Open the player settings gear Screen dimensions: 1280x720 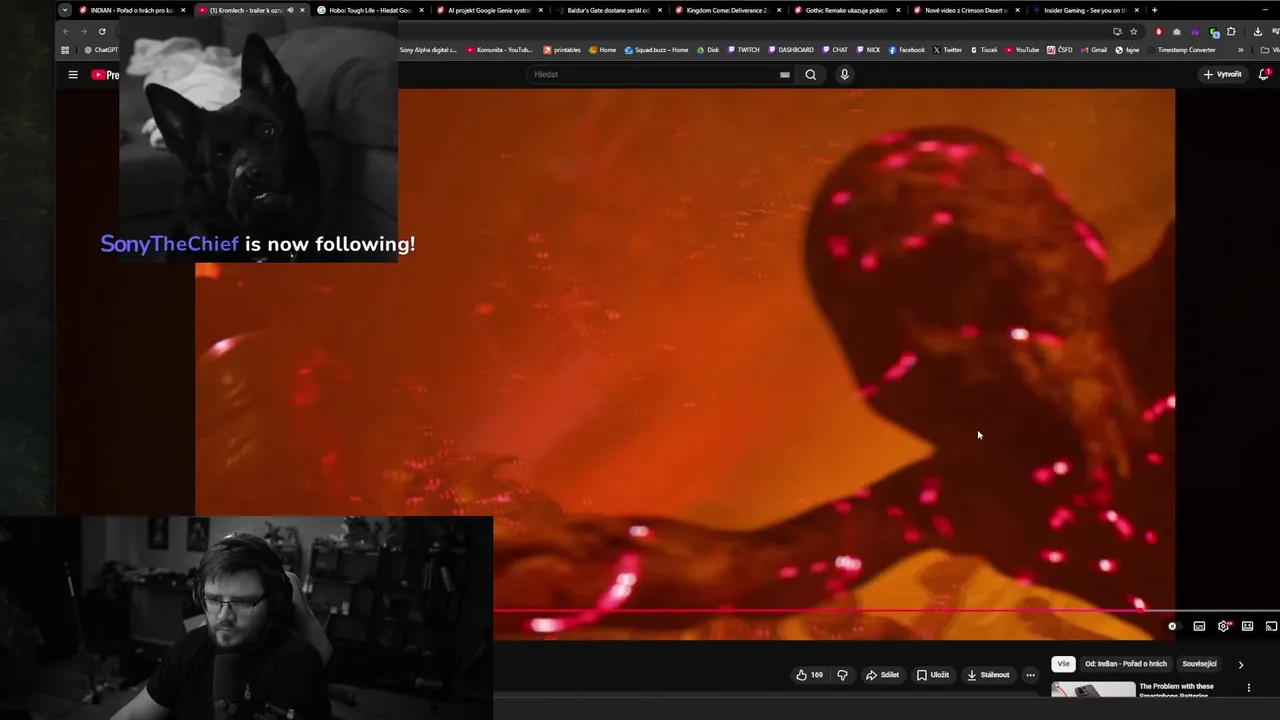point(1223,627)
